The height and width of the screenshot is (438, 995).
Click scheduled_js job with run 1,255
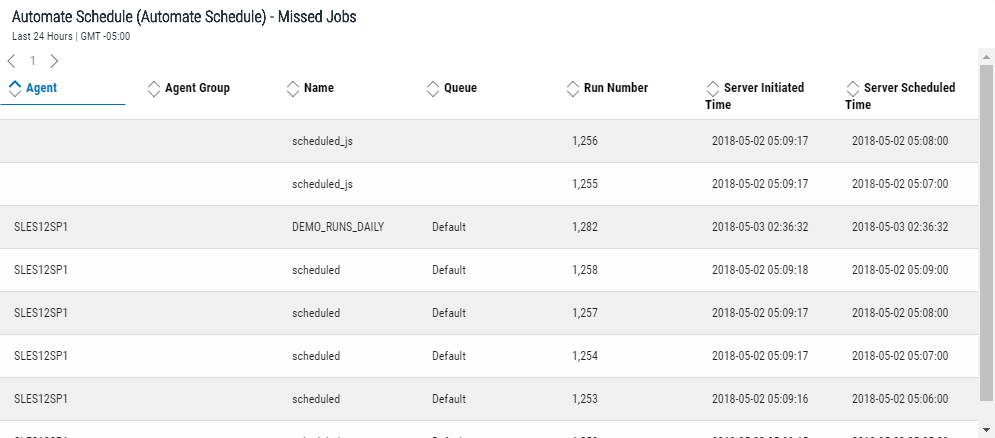(x=322, y=184)
